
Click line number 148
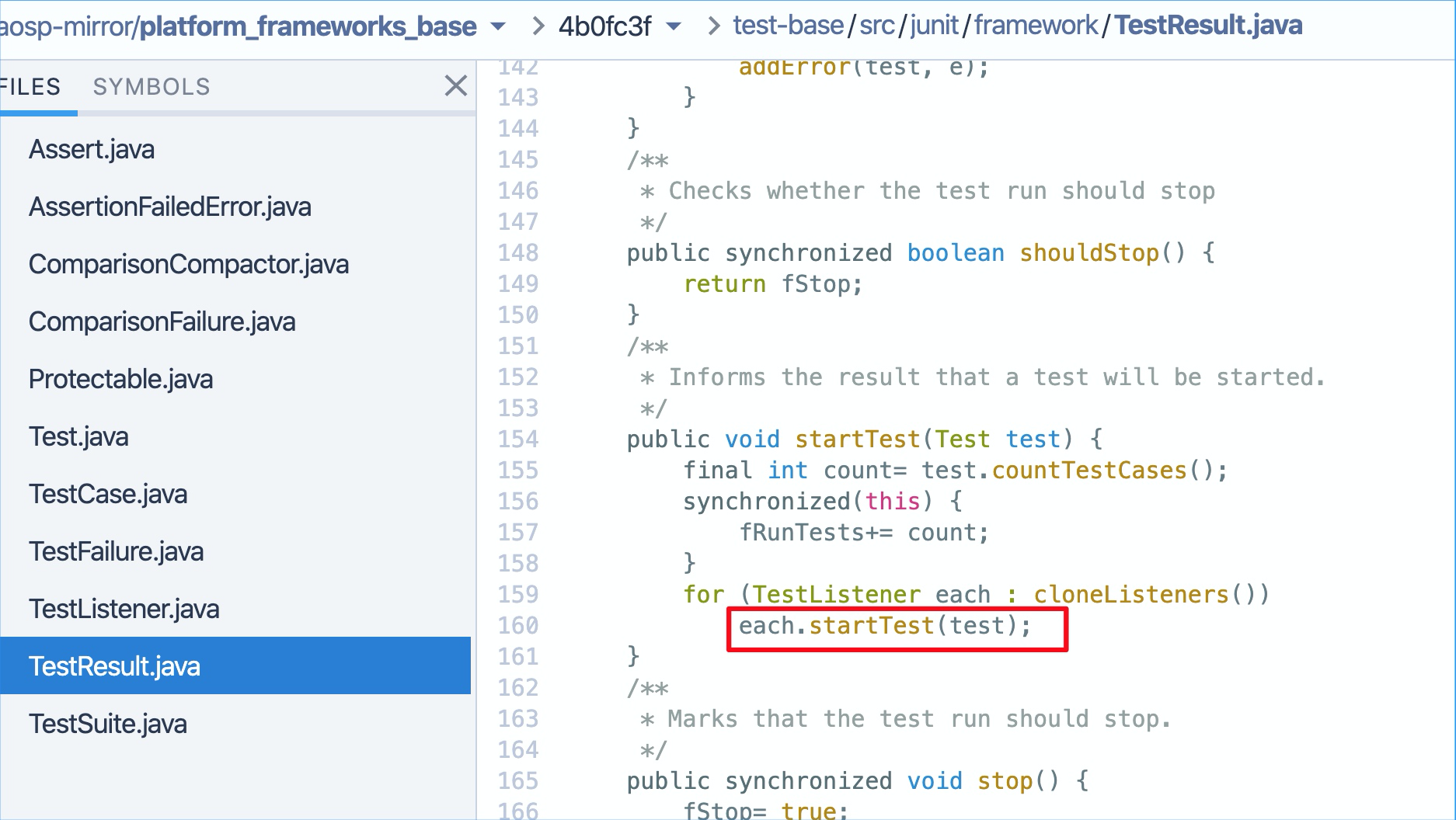point(518,253)
